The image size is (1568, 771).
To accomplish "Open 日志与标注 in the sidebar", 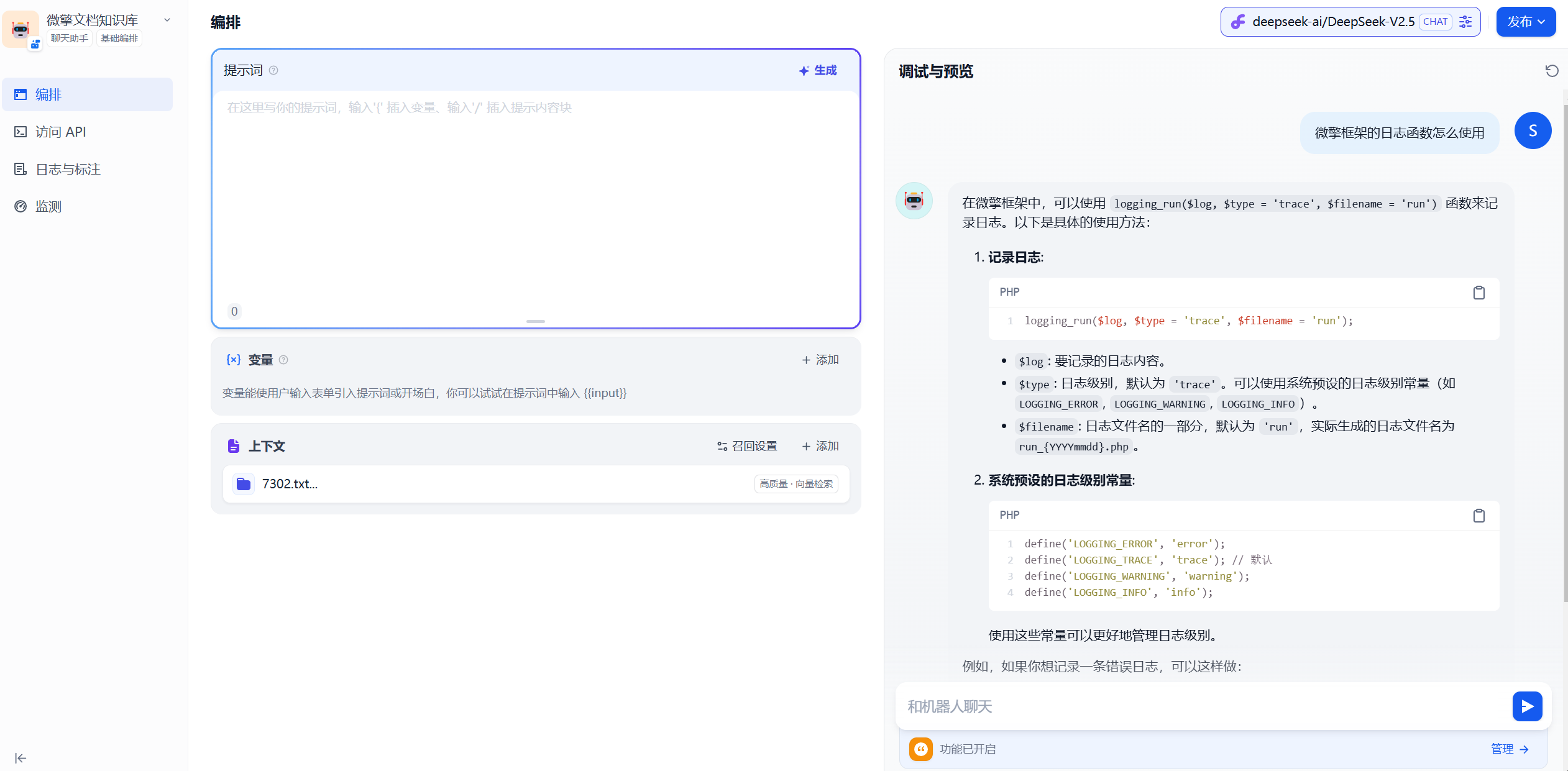I will click(87, 169).
